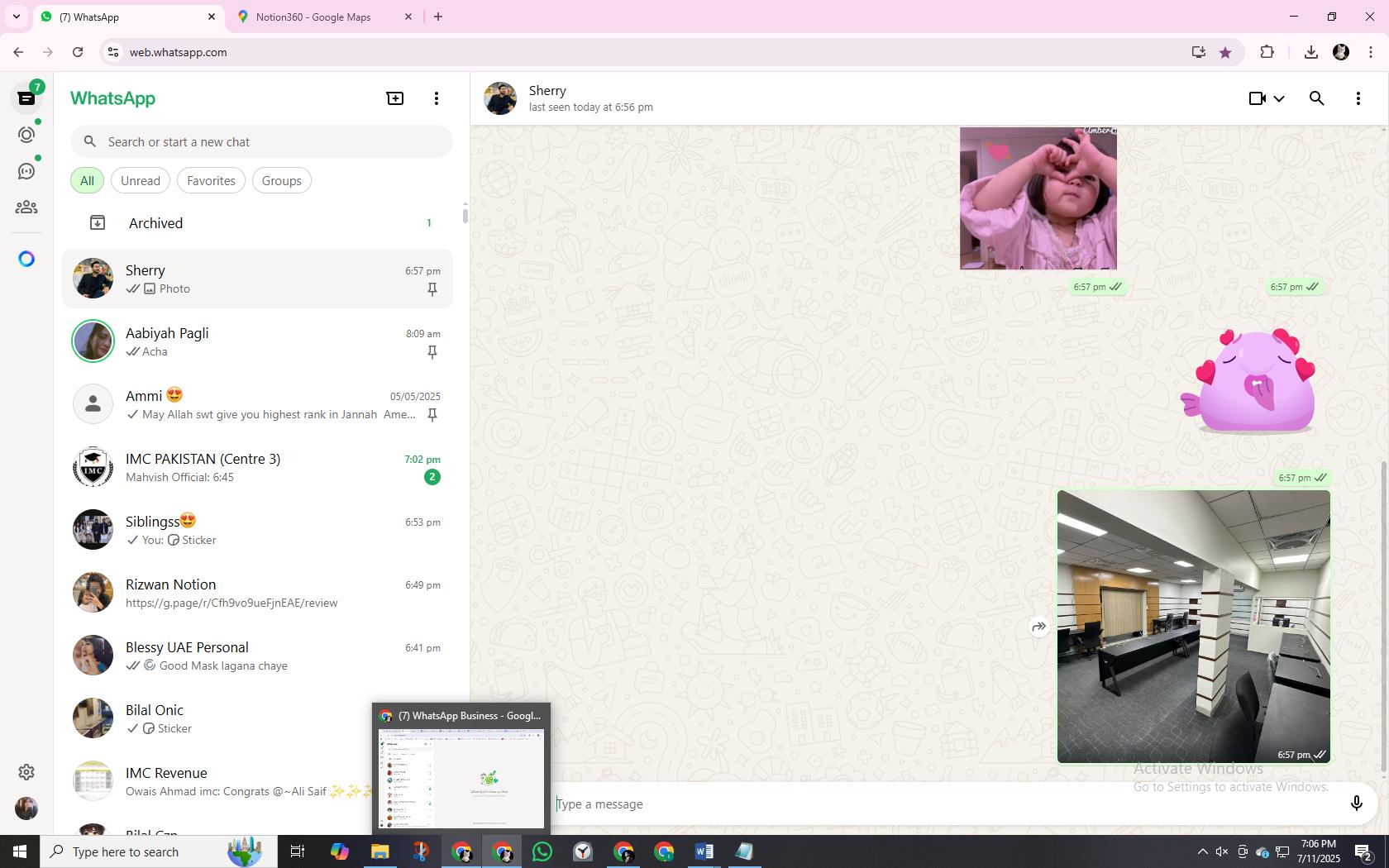Open IMC Revenue chat

tap(217, 781)
